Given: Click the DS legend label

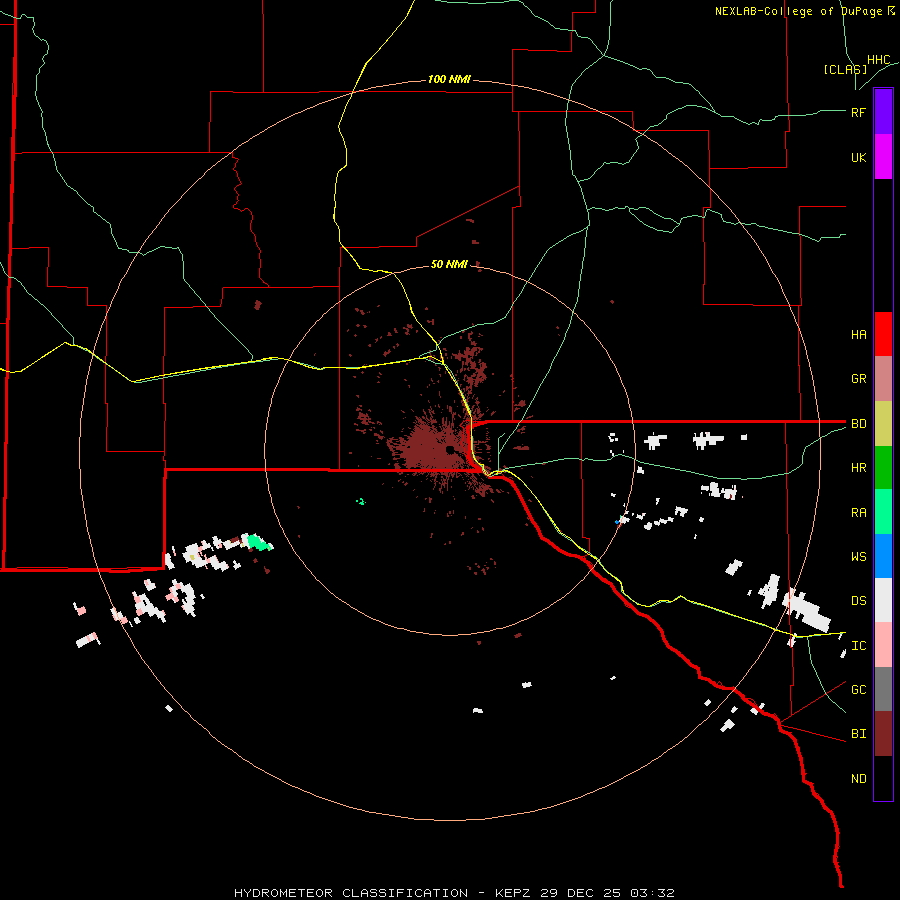Looking at the screenshot, I should (x=858, y=601).
